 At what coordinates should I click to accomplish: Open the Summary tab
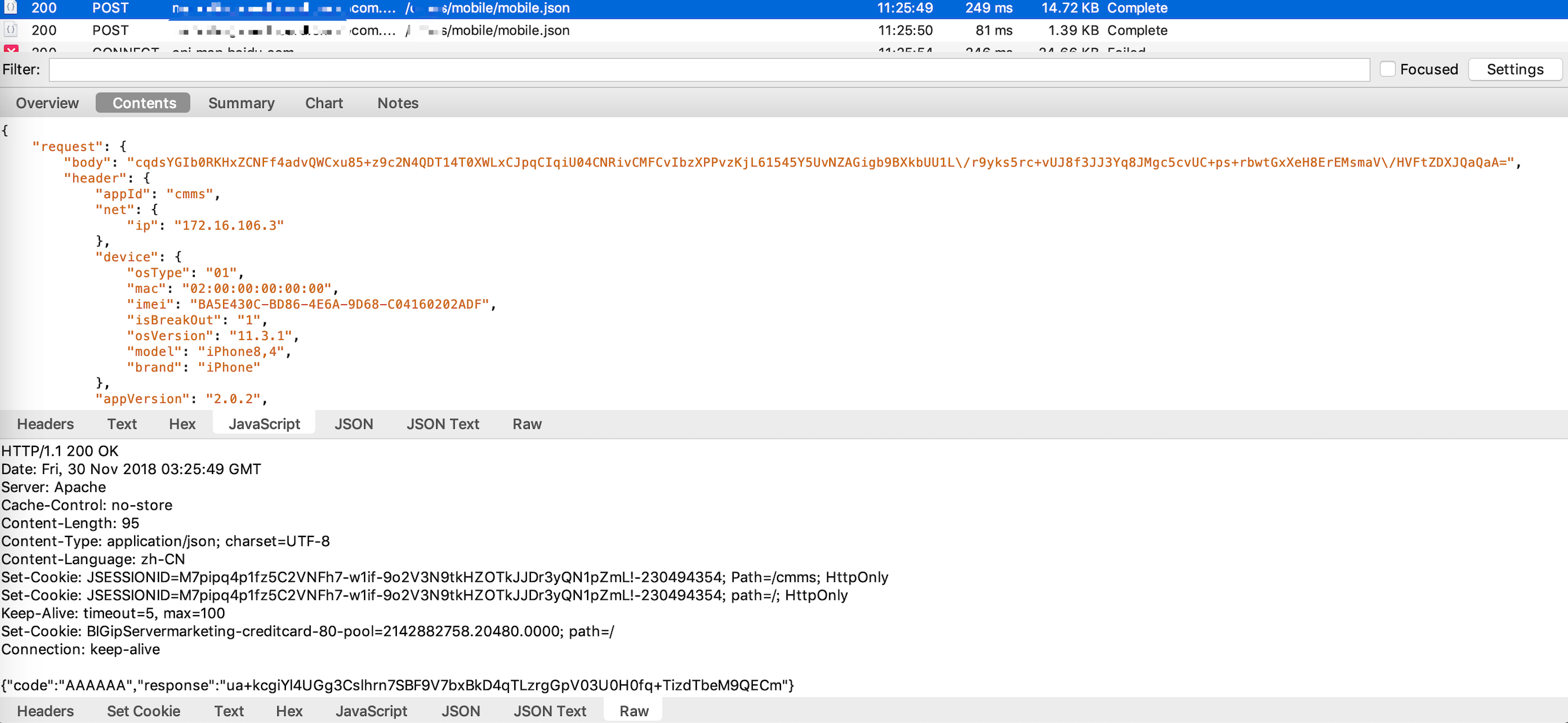[241, 103]
